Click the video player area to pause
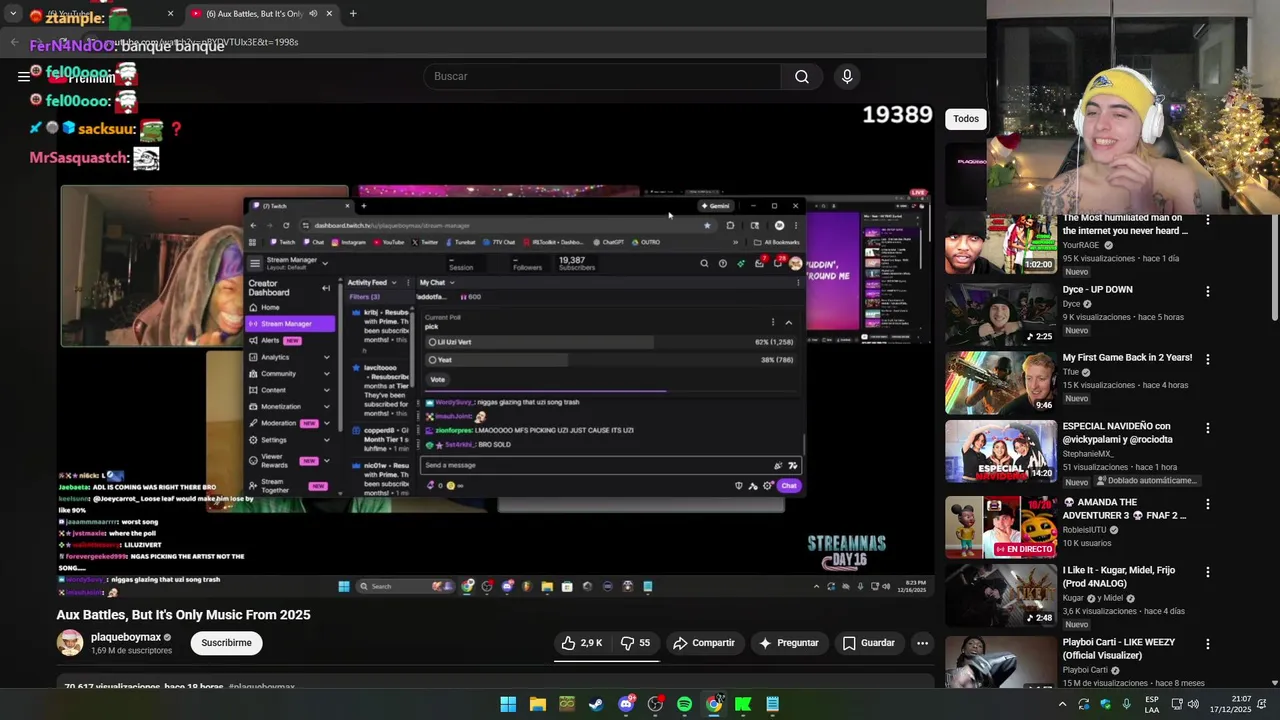 coord(495,350)
